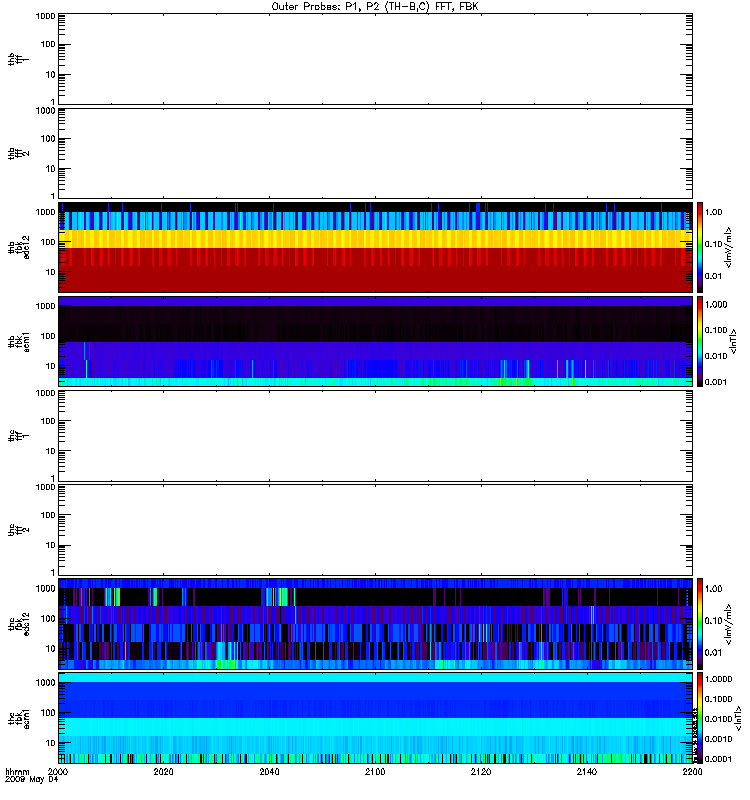Click the '2000' time axis label
The height and width of the screenshot is (800, 750).
57,771
